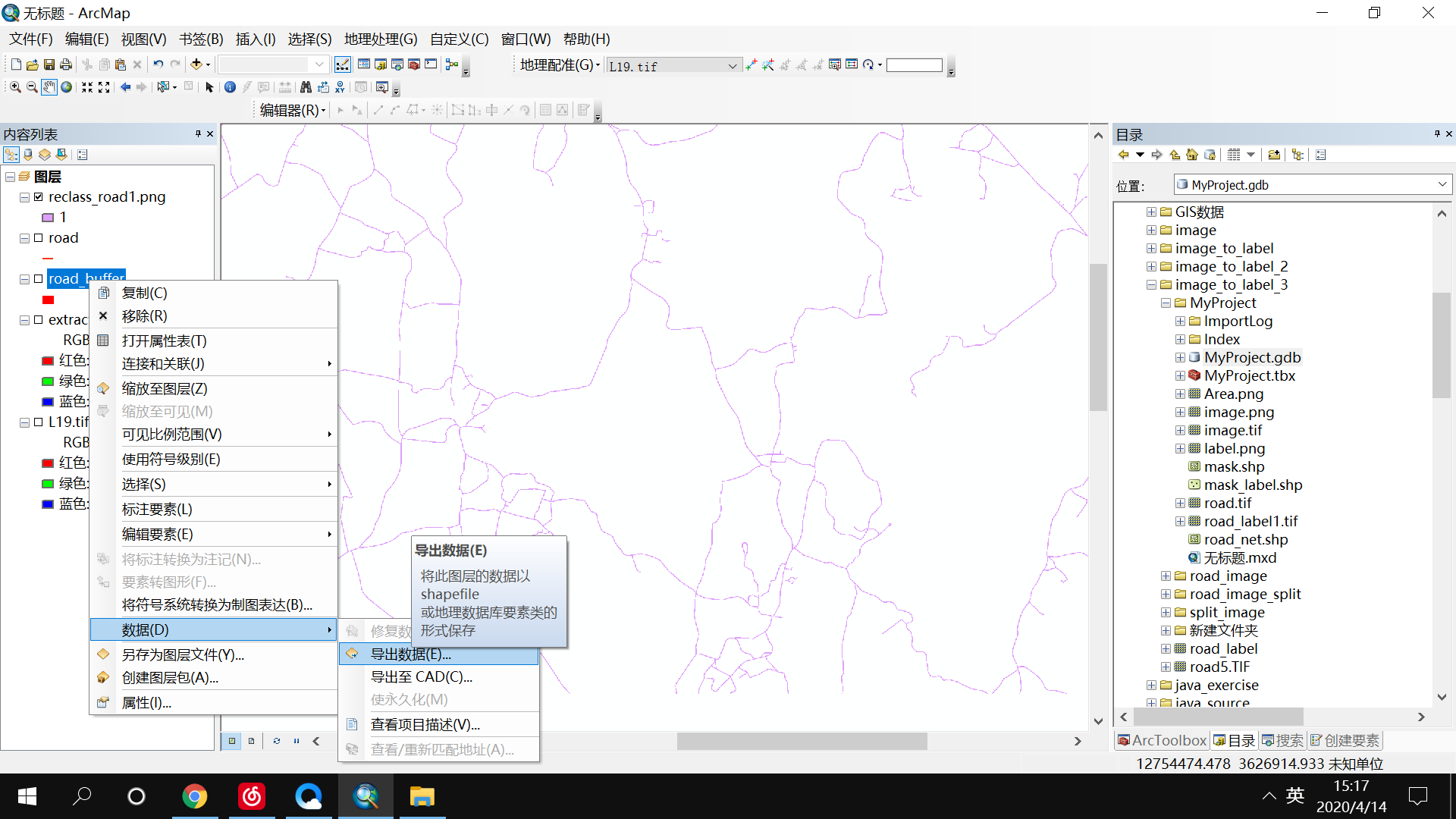The width and height of the screenshot is (1456, 819).
Task: Open Chrome from the taskbar
Action: [195, 796]
